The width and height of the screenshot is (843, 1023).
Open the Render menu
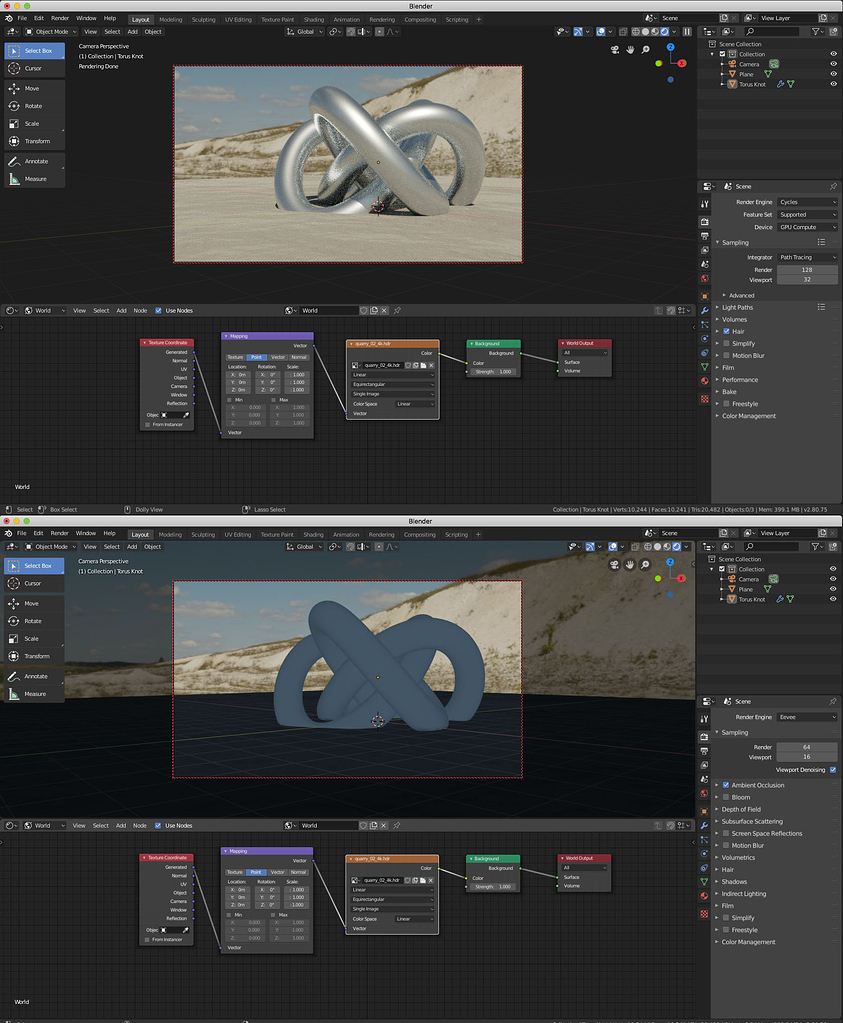click(58, 17)
